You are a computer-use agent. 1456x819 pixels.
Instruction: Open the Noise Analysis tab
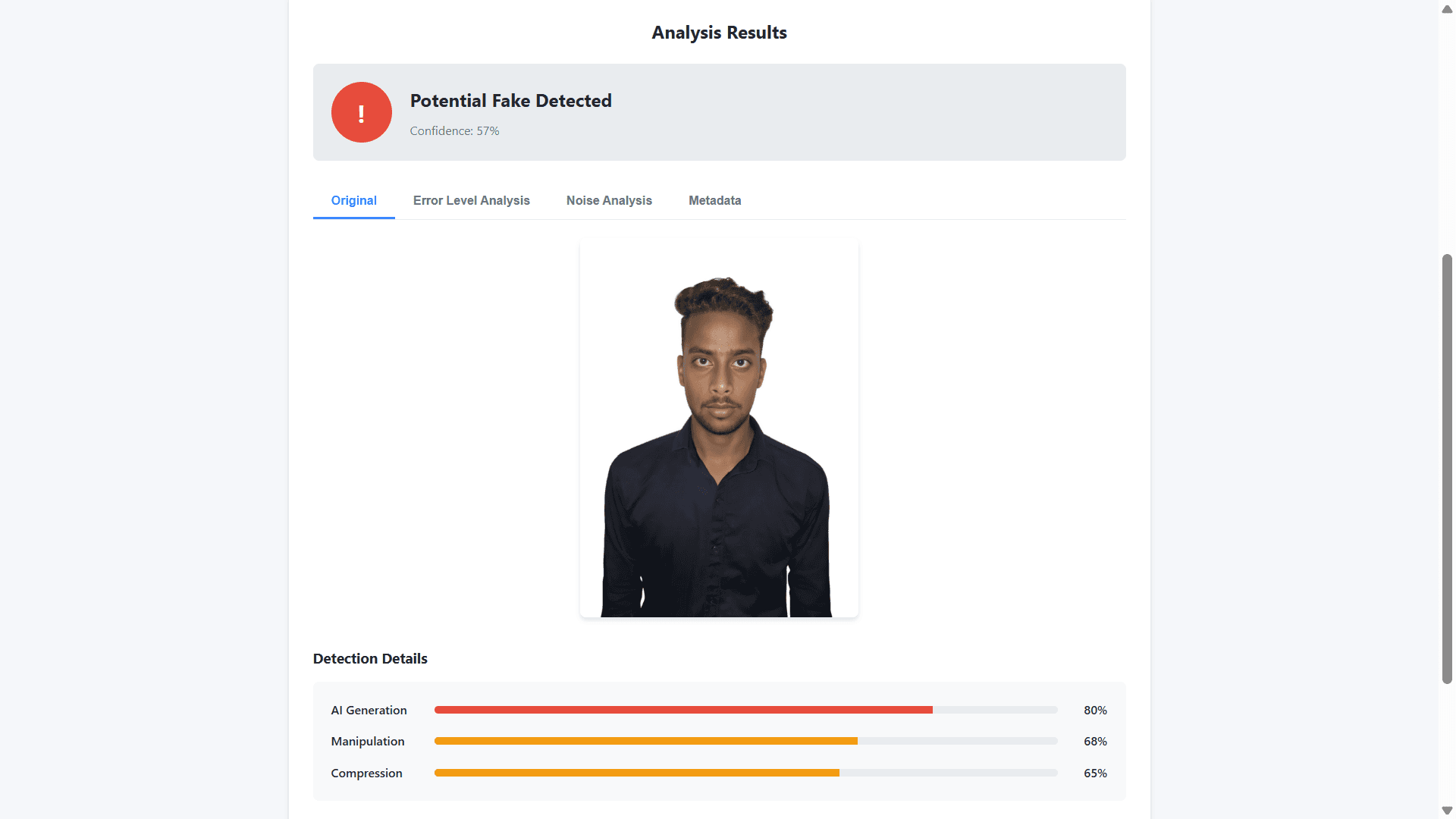pyautogui.click(x=609, y=200)
